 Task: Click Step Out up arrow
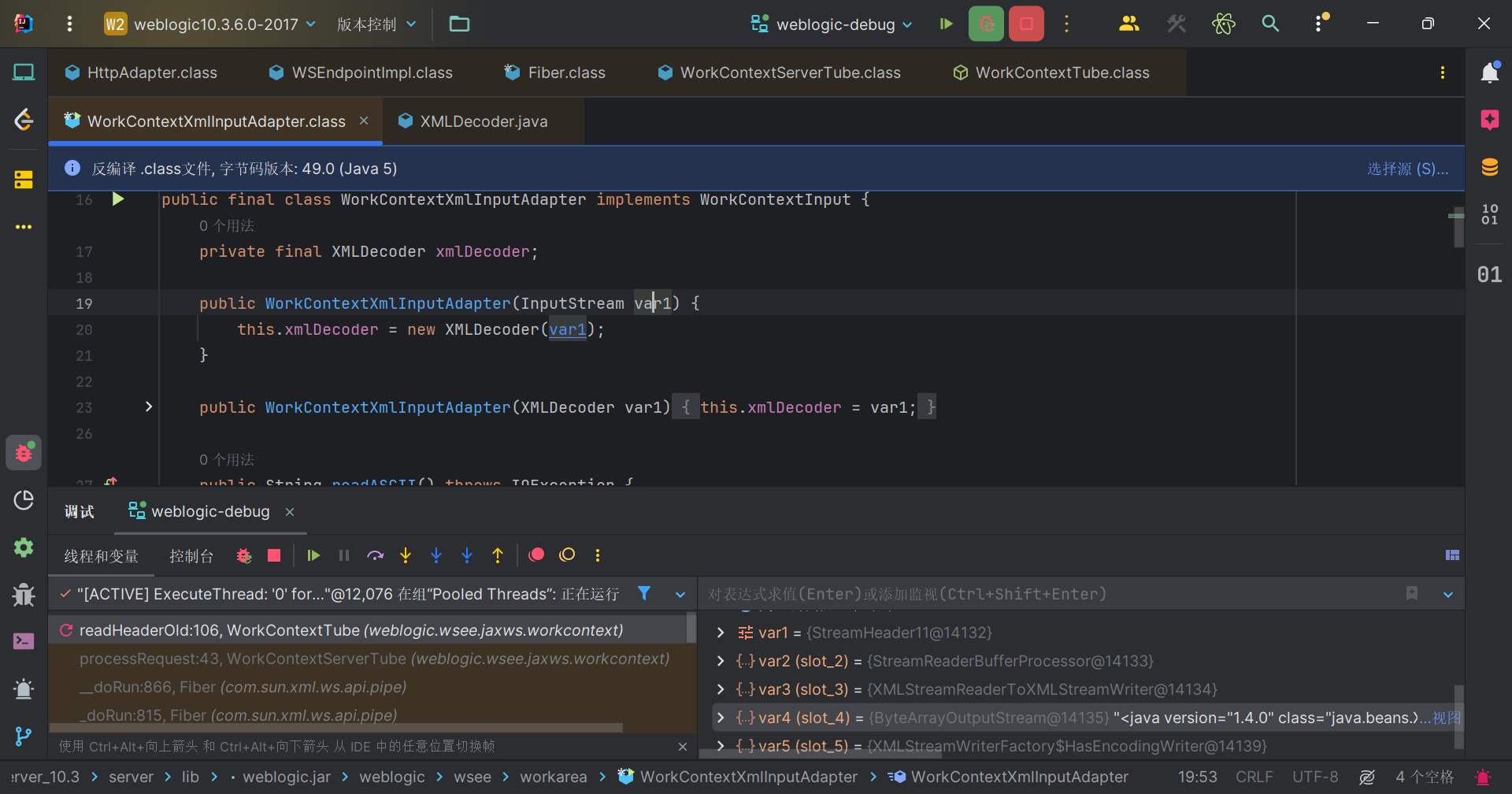pos(498,555)
